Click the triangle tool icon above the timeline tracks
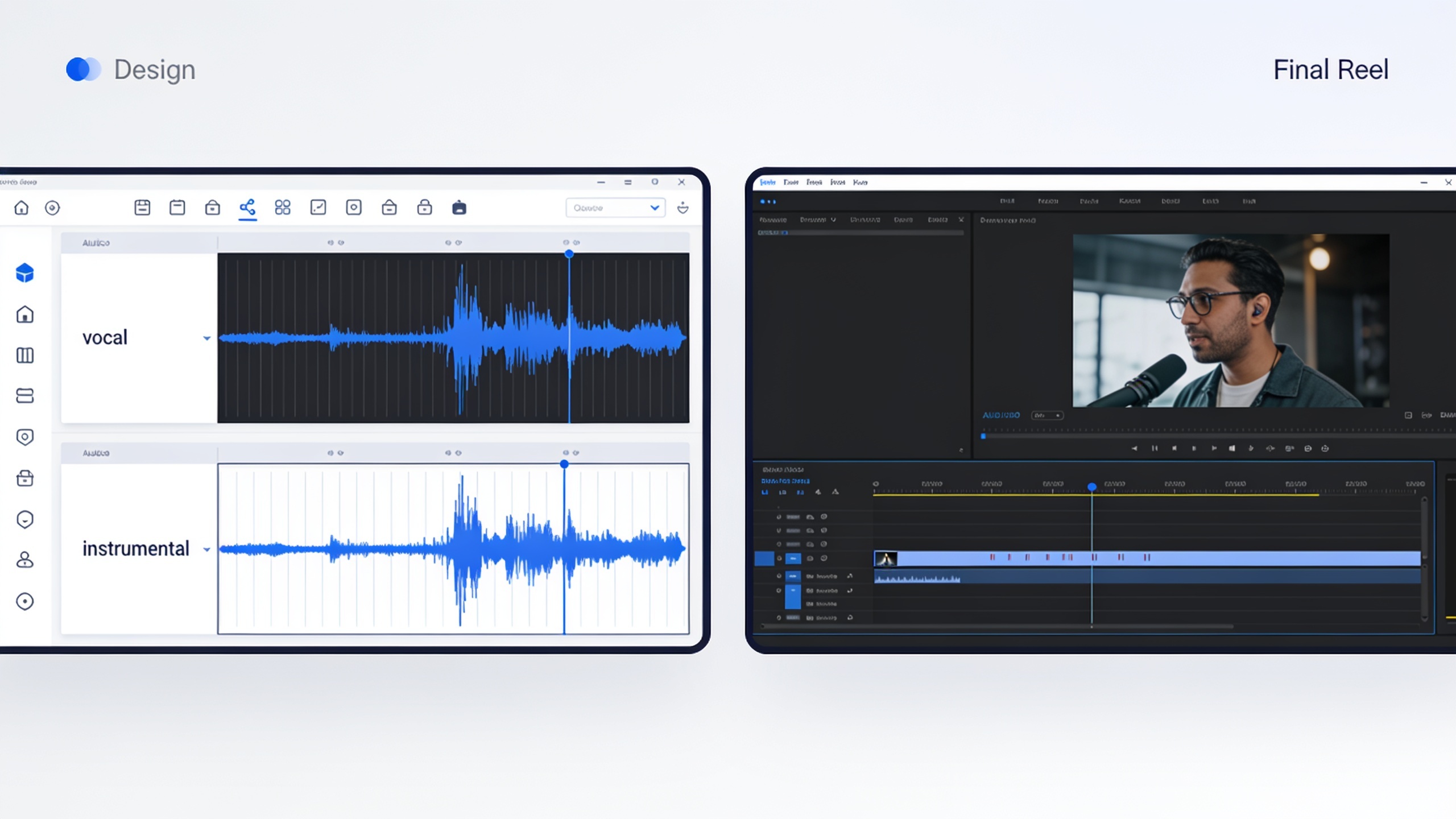Screen dimensions: 1456x819 [835, 492]
